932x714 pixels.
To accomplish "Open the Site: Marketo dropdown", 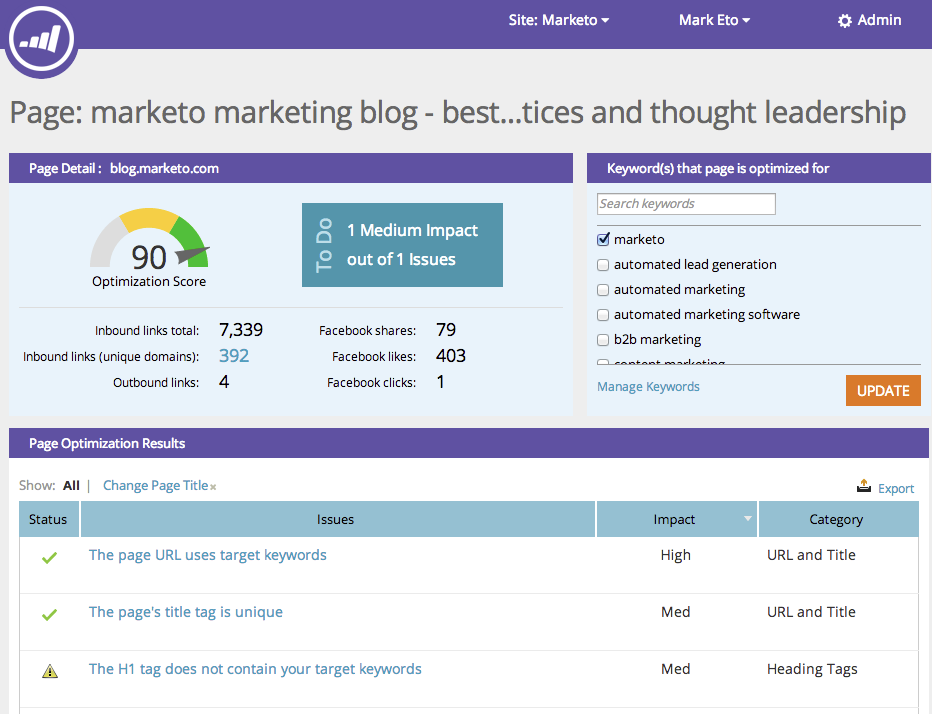I will point(559,20).
